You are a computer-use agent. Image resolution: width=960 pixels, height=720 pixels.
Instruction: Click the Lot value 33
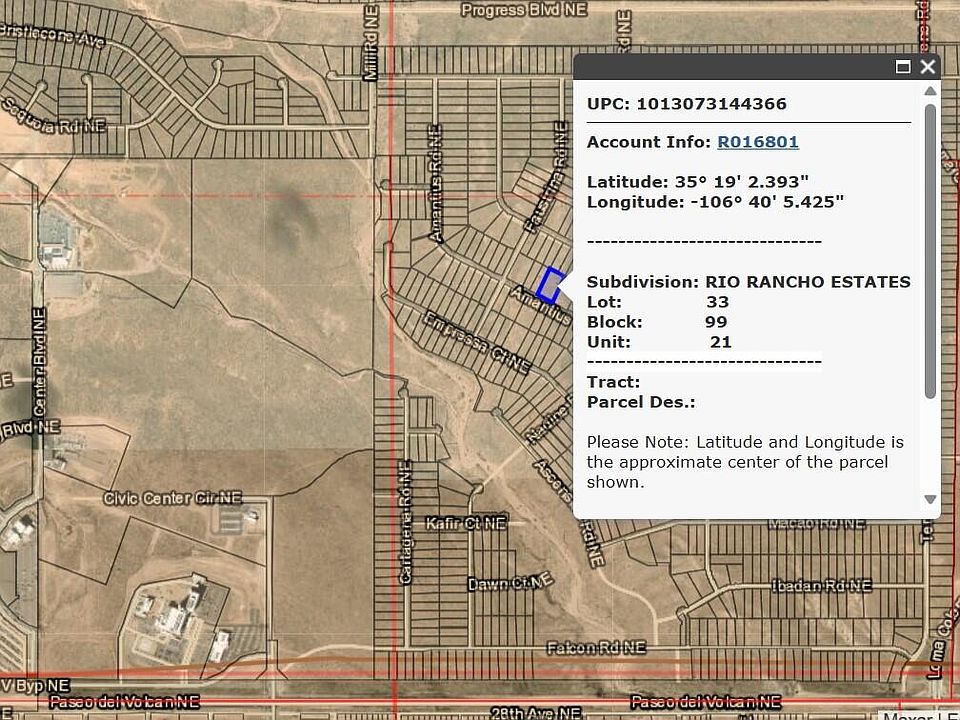coord(718,302)
